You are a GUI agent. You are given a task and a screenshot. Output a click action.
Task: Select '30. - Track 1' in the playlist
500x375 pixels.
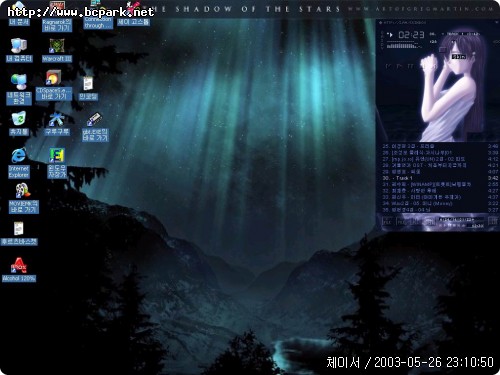440,178
